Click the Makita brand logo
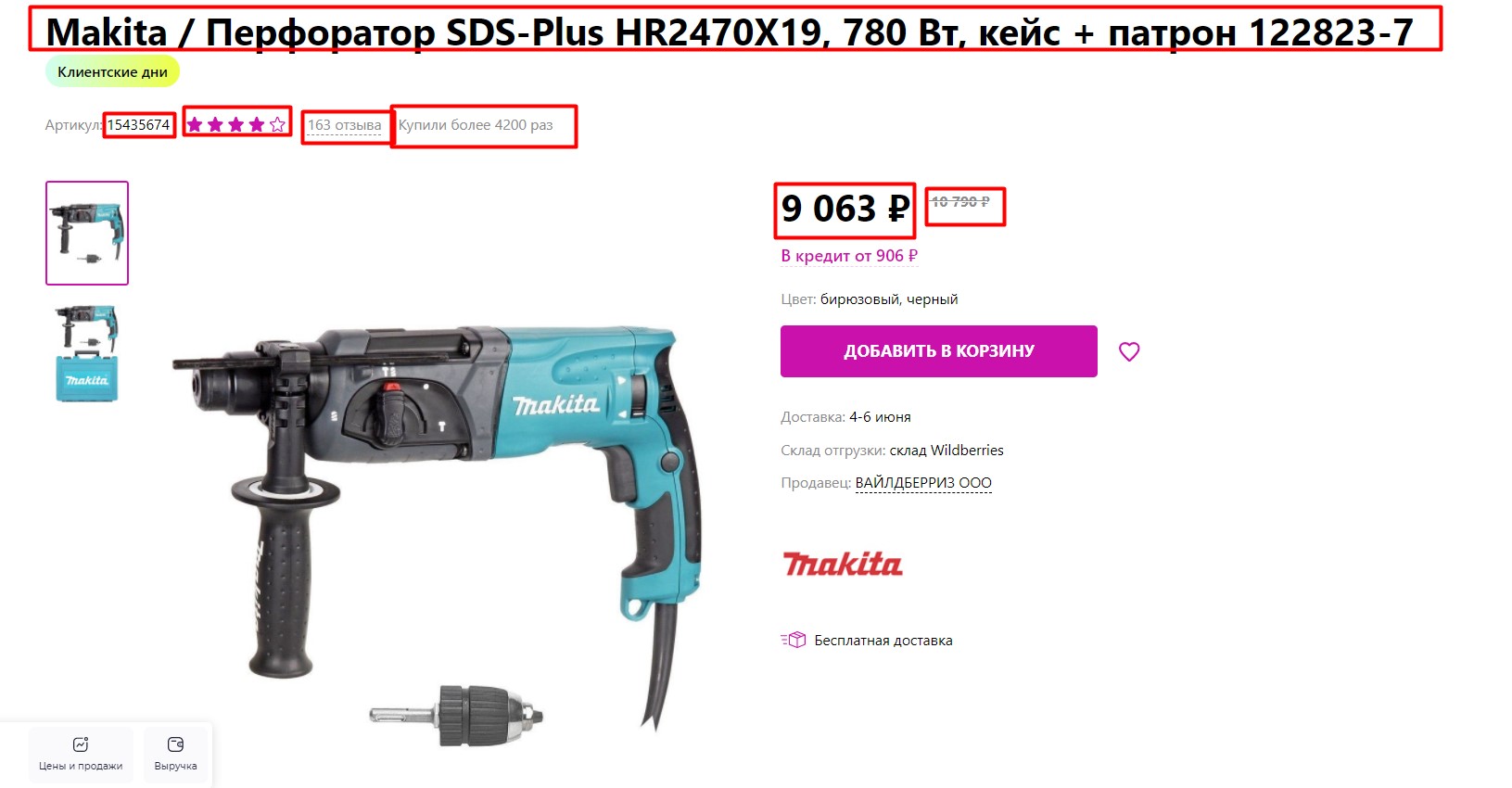 click(x=843, y=564)
